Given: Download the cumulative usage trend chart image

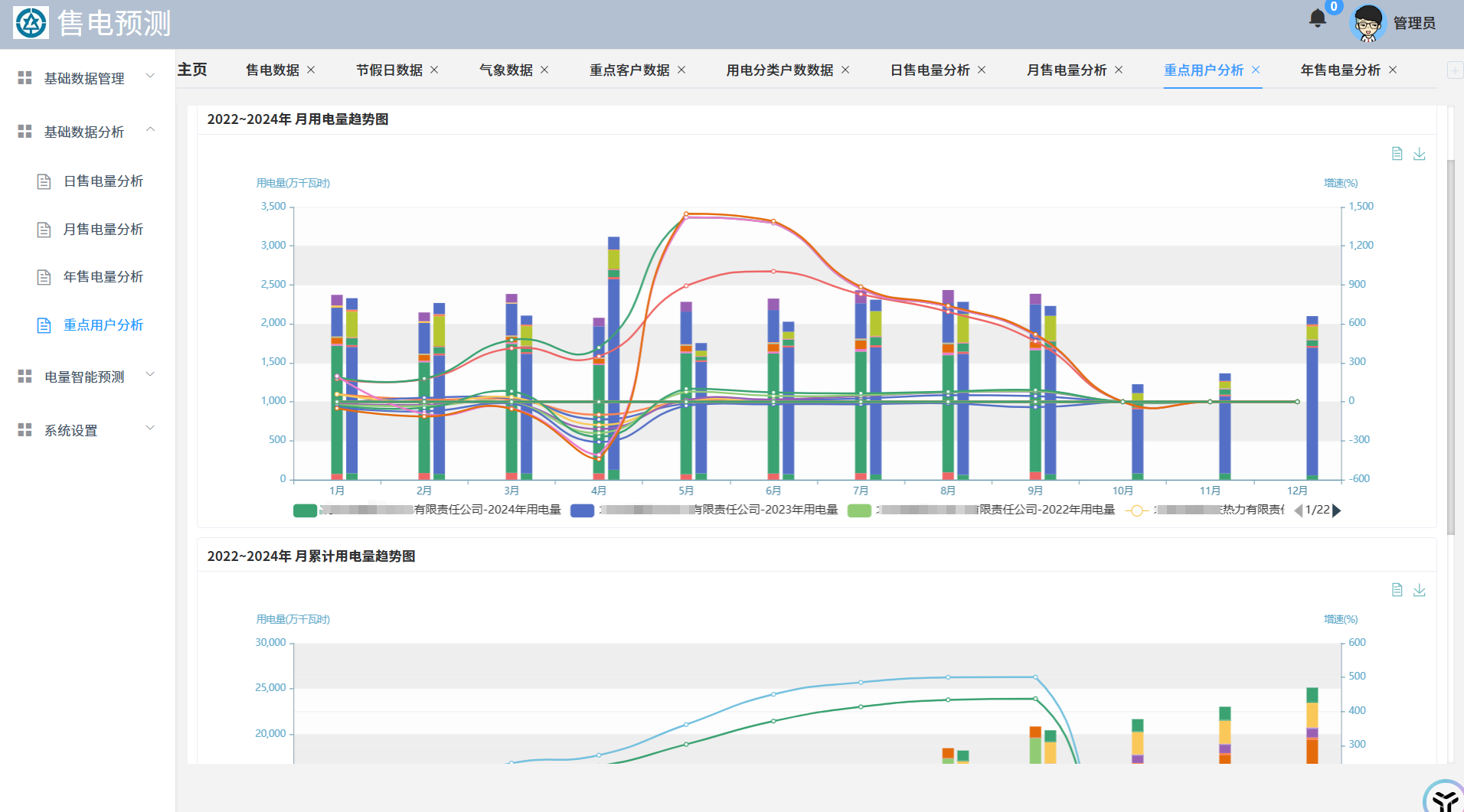Looking at the screenshot, I should [1419, 590].
